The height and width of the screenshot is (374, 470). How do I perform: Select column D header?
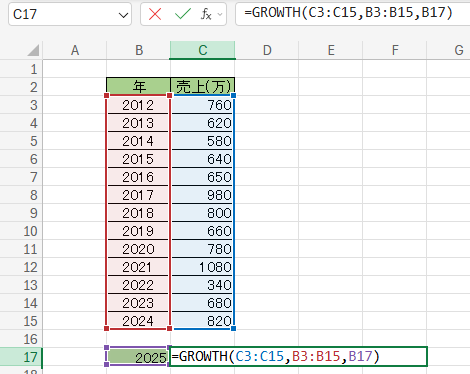pyautogui.click(x=267, y=50)
